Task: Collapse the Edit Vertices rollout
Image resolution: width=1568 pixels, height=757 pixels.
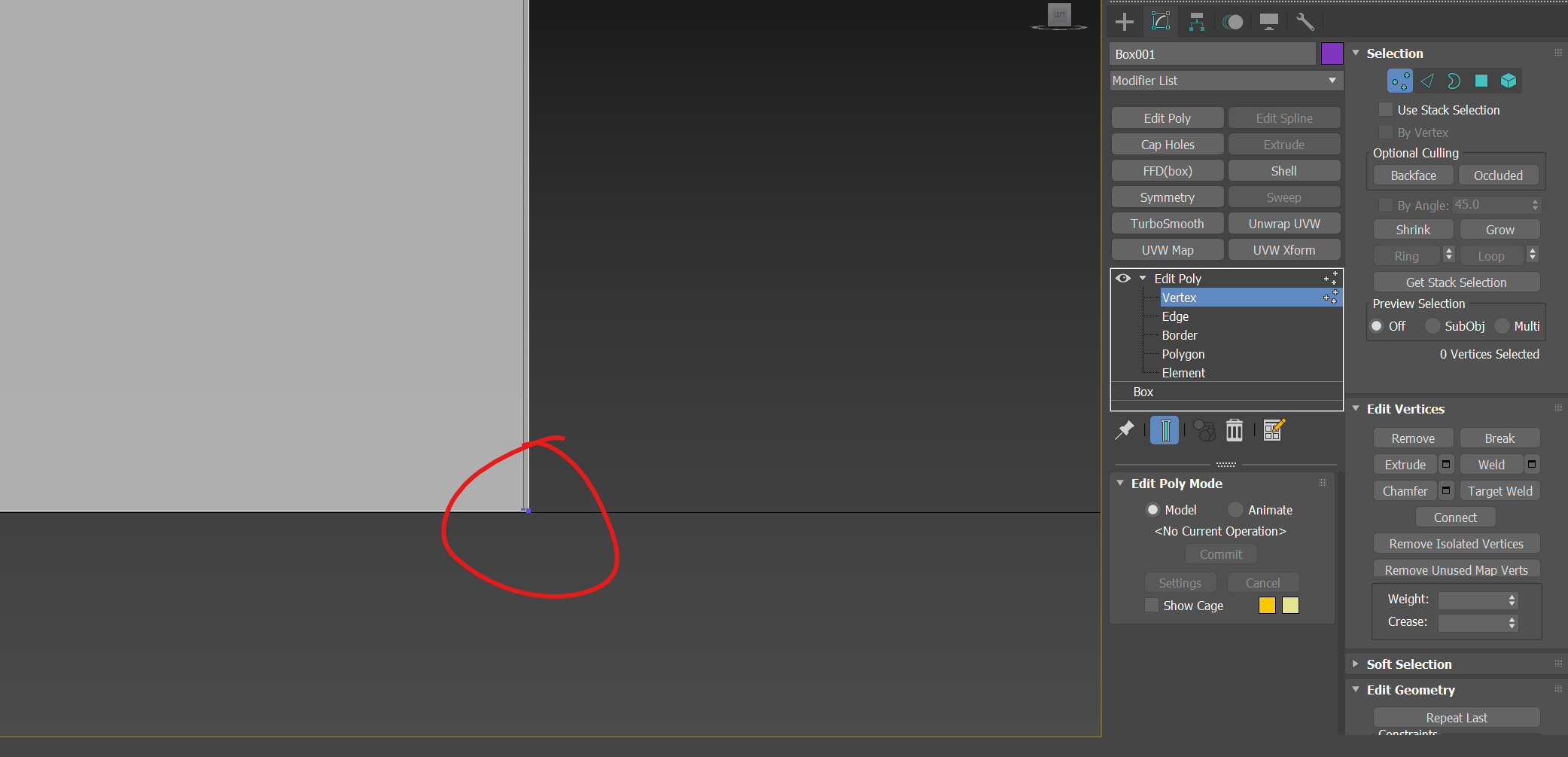Action: point(1356,409)
